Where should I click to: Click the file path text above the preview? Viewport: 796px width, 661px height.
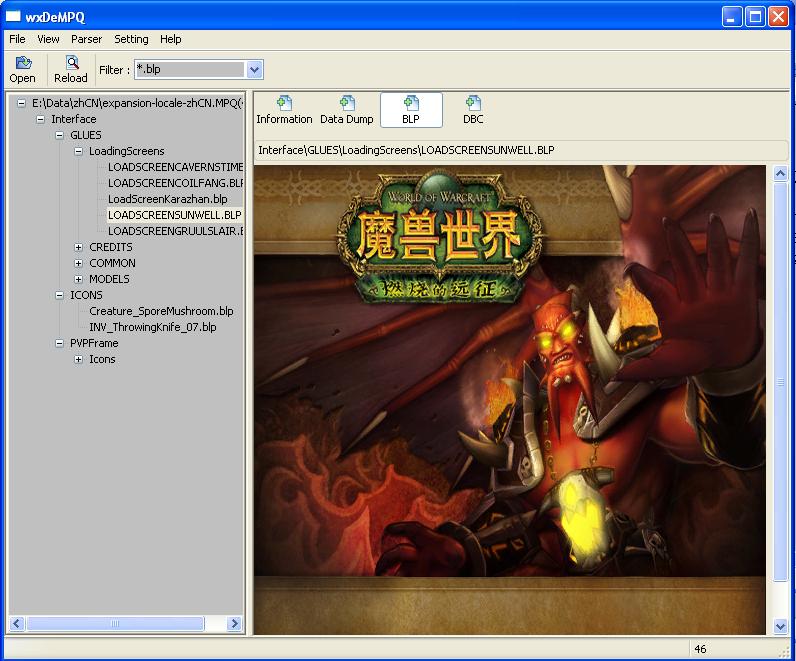[406, 150]
